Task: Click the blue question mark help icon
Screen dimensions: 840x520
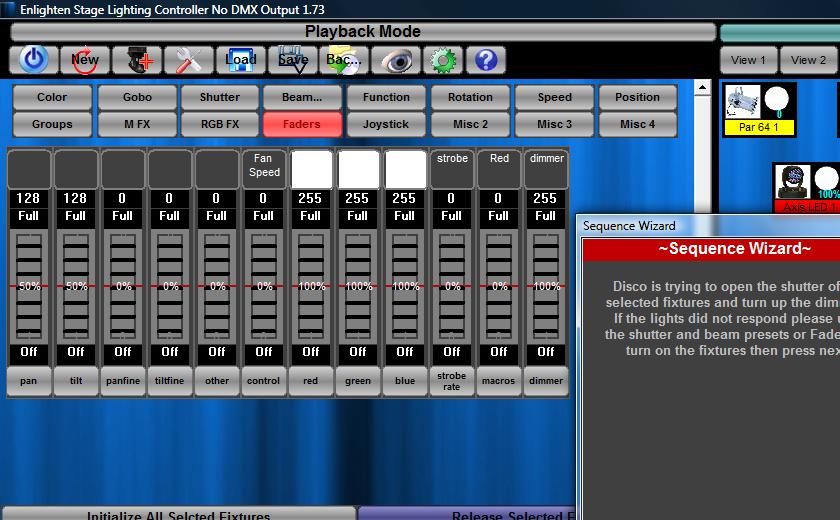Action: [x=486, y=60]
